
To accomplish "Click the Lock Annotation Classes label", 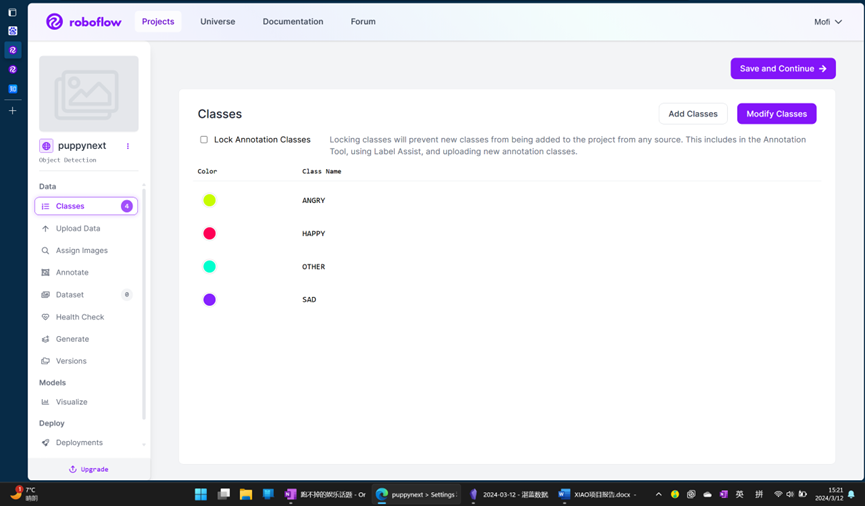I will coord(262,140).
